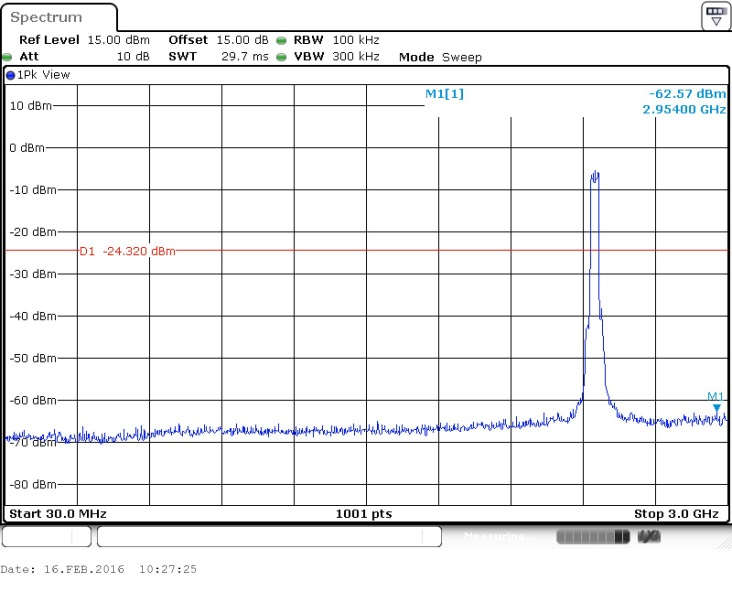Click the green indicator next to Att

[7, 57]
